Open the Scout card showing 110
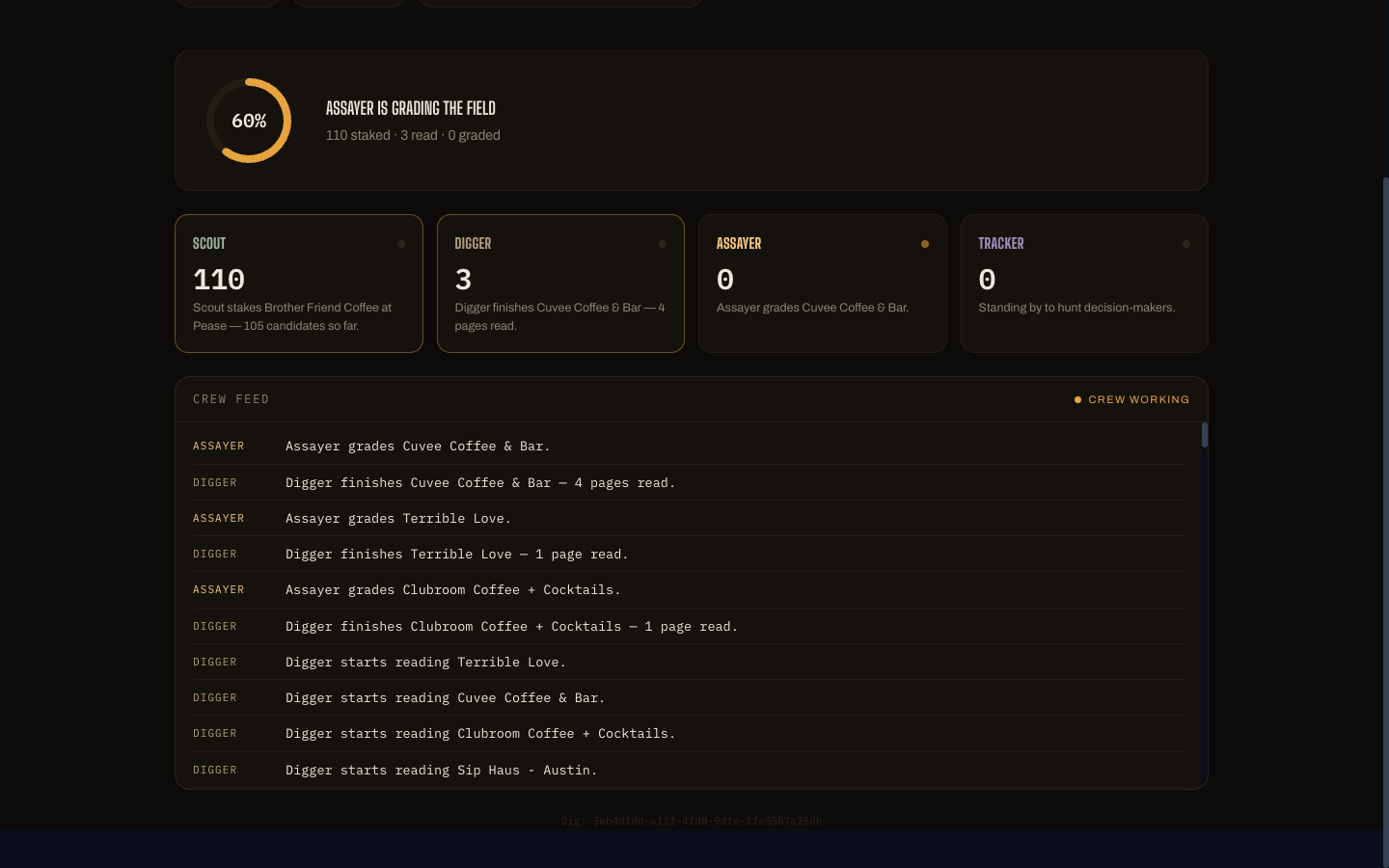The height and width of the screenshot is (868, 1389). coord(299,284)
